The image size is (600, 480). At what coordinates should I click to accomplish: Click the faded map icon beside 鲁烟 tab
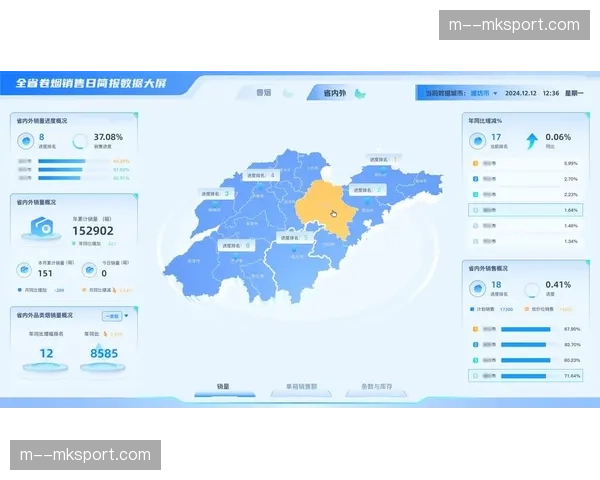pos(287,93)
